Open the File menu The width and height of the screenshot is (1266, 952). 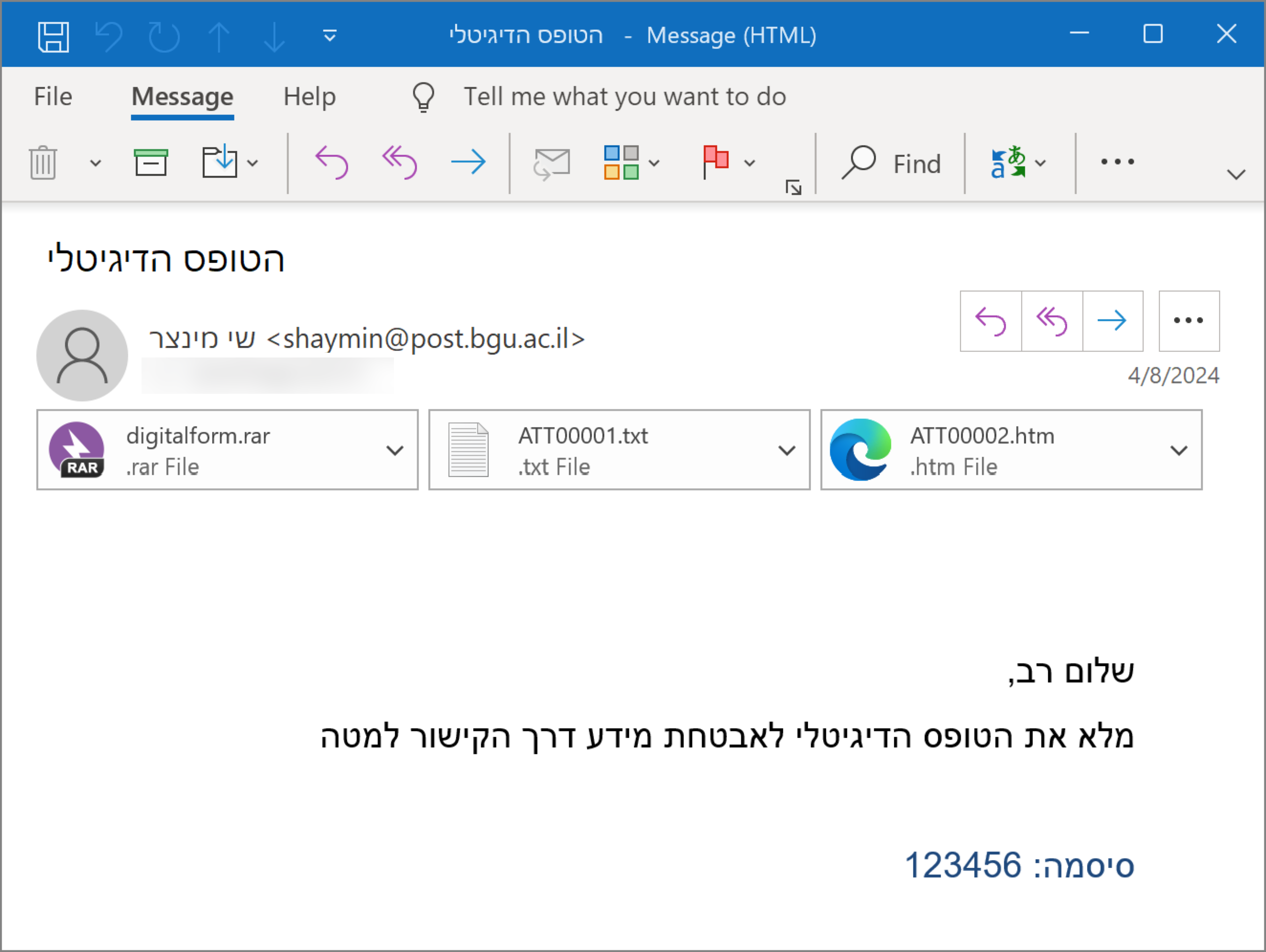click(53, 97)
